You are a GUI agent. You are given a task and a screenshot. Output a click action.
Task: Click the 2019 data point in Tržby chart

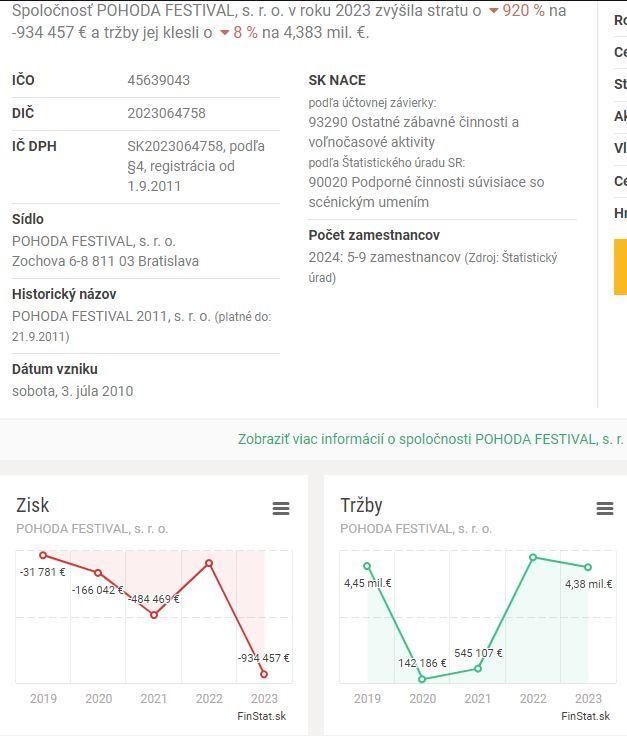click(367, 566)
